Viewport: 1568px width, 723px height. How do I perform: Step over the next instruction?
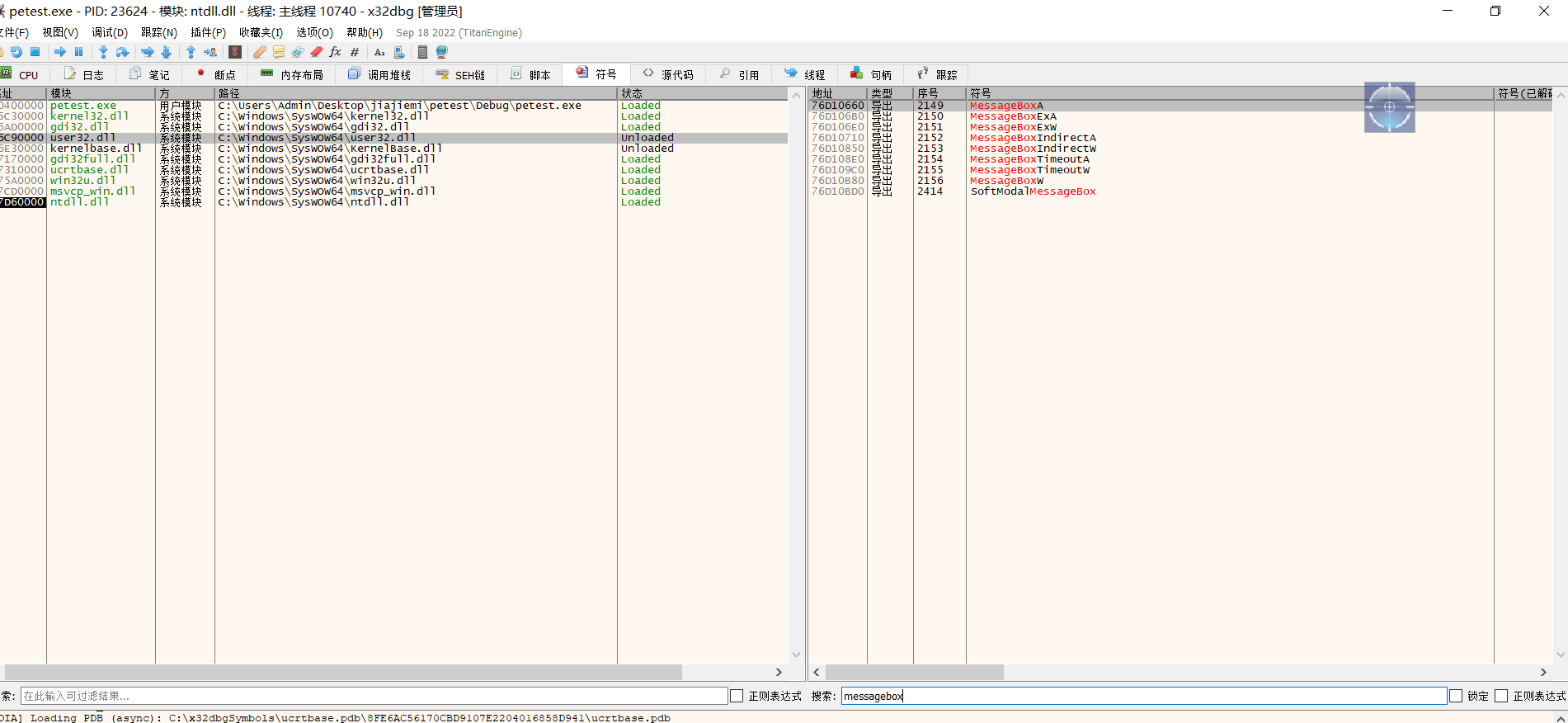pyautogui.click(x=122, y=52)
